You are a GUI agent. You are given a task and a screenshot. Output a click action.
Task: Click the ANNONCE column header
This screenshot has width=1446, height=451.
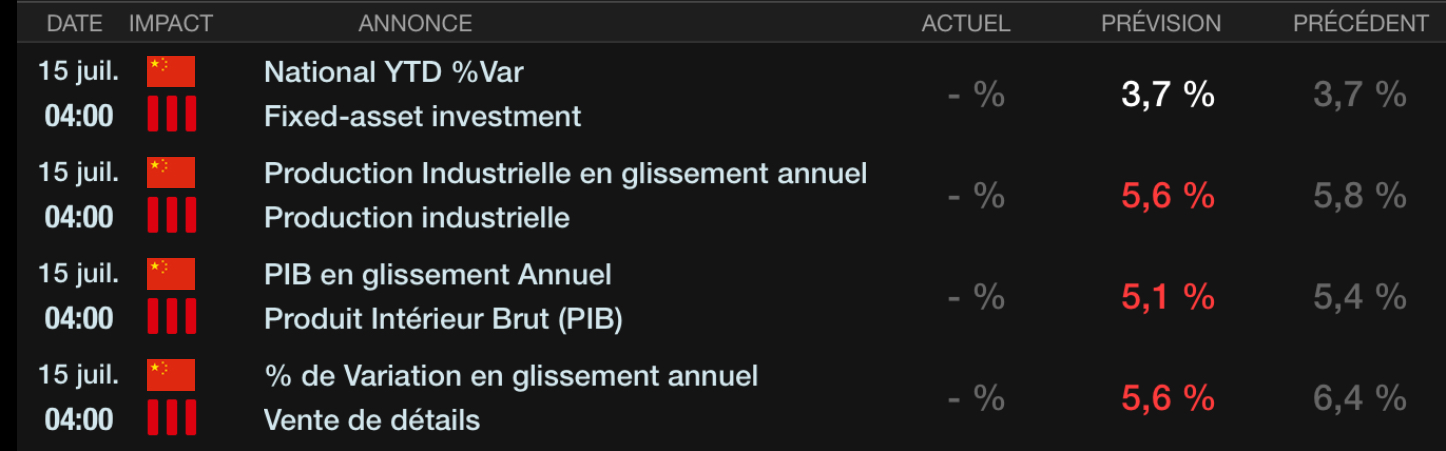(x=415, y=23)
